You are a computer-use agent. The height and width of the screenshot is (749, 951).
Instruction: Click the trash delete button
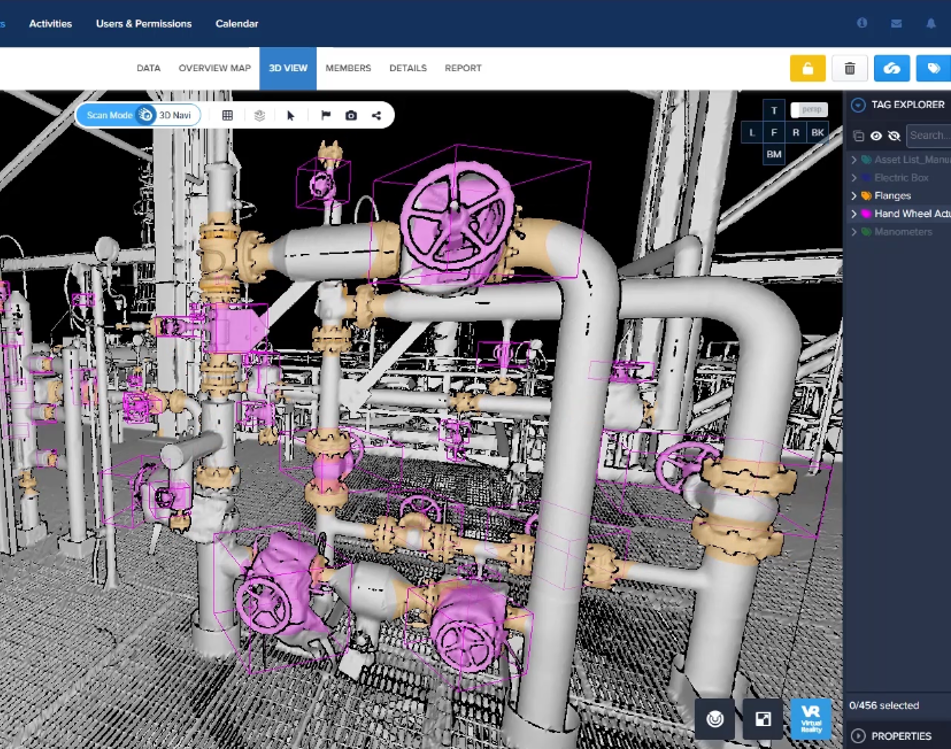[x=849, y=69]
